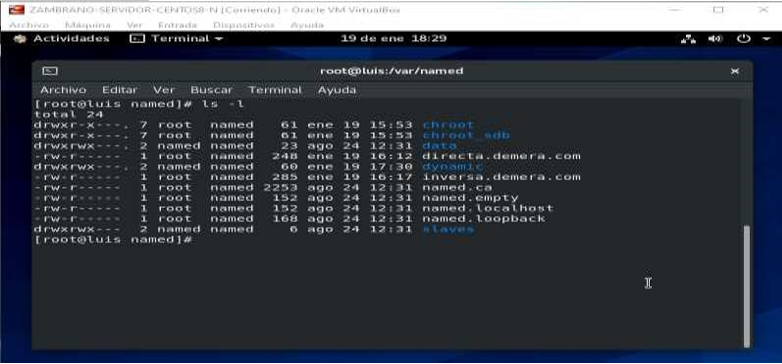Open VirtualBox Ayuda menu

coord(307,25)
